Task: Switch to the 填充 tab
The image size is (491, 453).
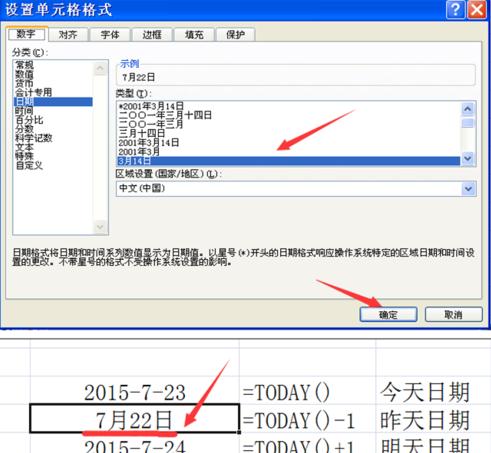Action: coord(194,34)
